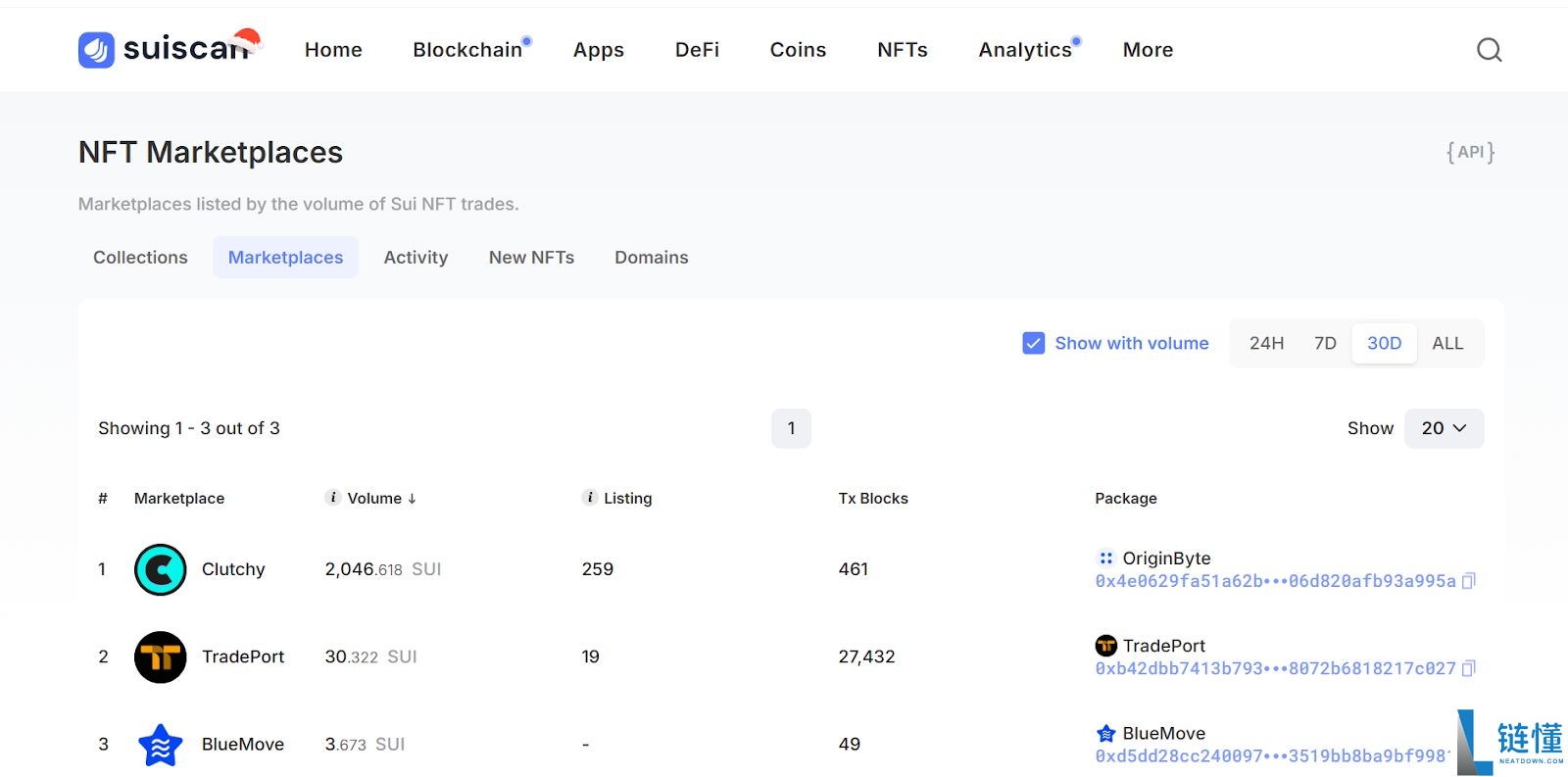Viewport: 1568px width, 777px height.
Task: Select the 24H time range
Action: (1266, 343)
